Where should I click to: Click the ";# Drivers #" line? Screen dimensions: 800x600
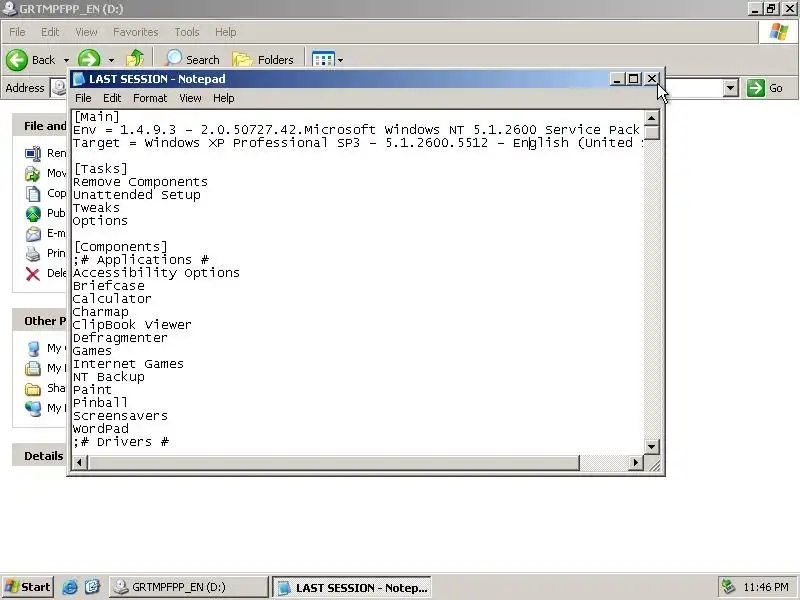click(120, 442)
